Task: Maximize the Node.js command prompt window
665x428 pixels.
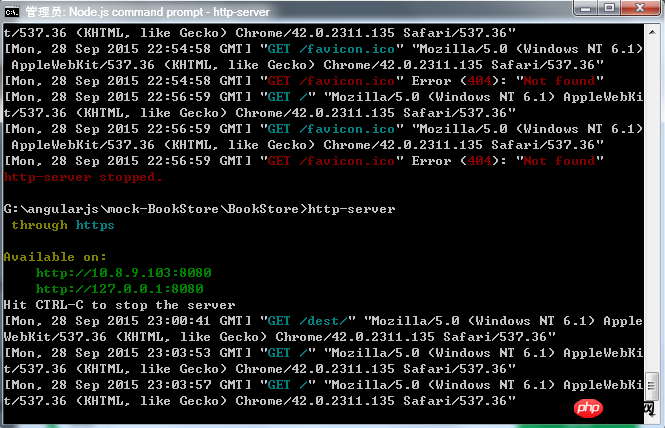Action: (x=609, y=8)
